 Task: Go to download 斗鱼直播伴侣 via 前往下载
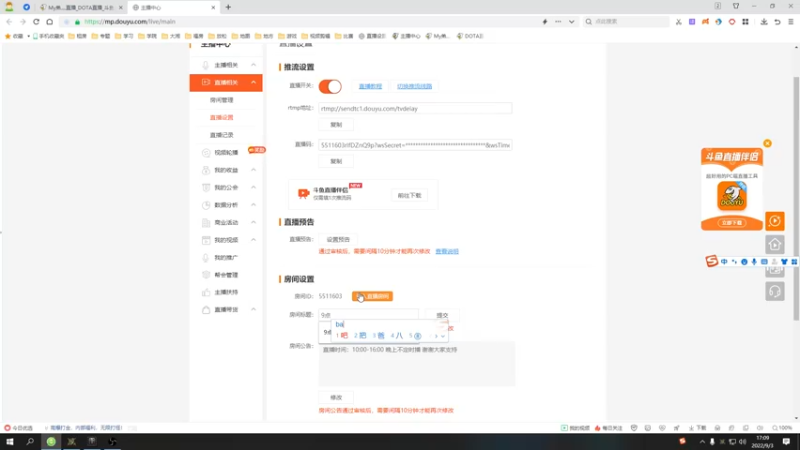point(409,195)
